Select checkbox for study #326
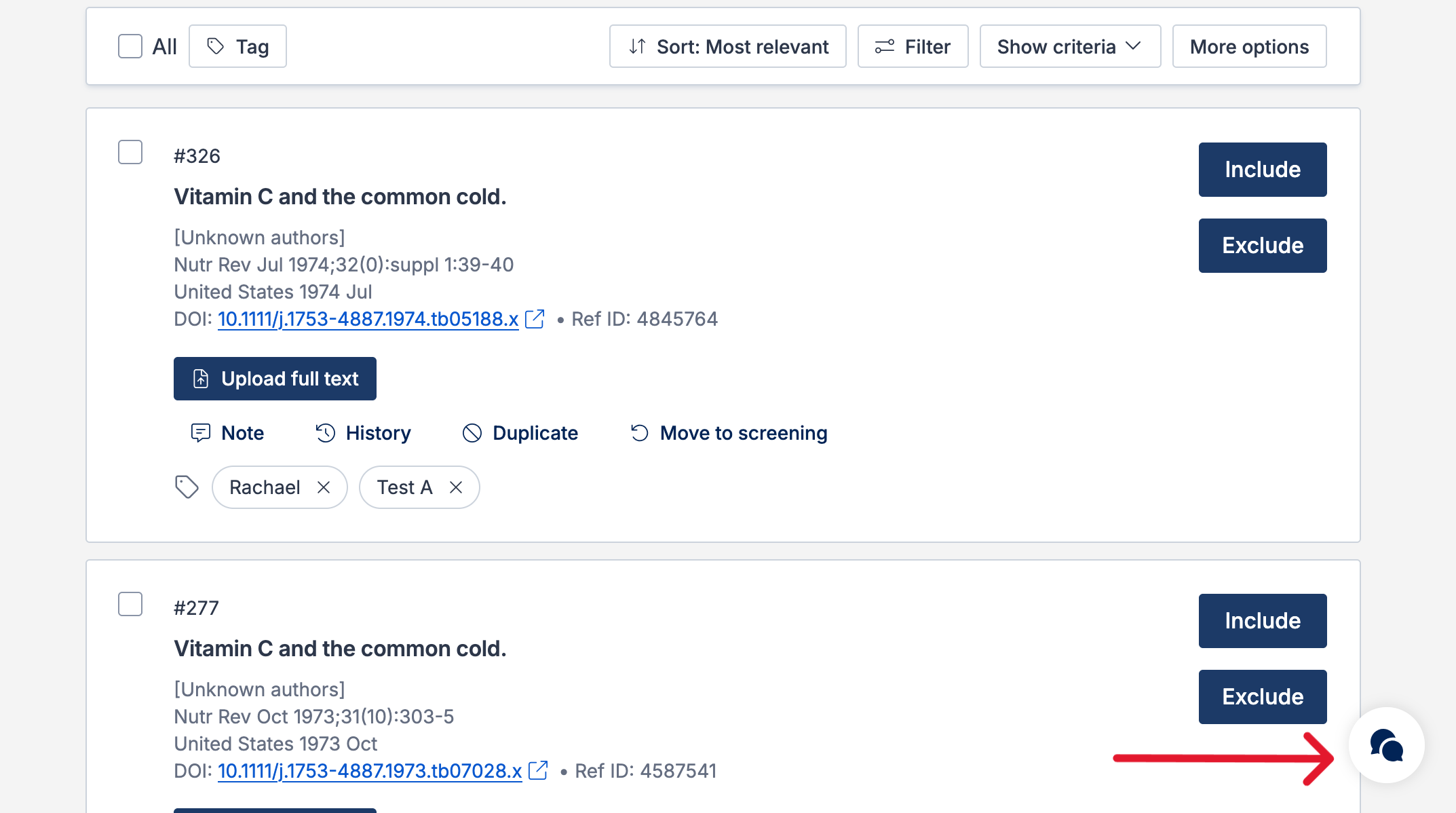This screenshot has height=813, width=1456. click(130, 153)
